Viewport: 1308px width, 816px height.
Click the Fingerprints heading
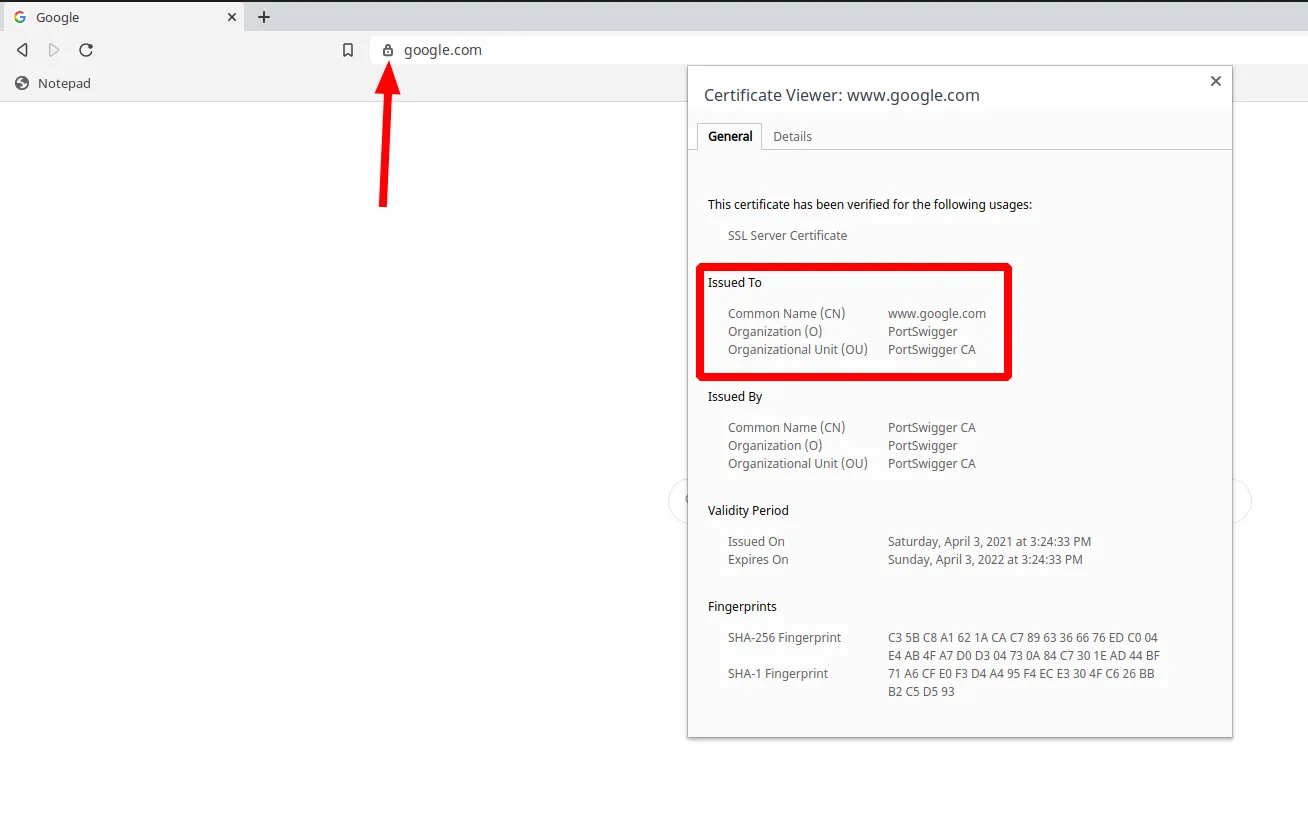pos(742,606)
